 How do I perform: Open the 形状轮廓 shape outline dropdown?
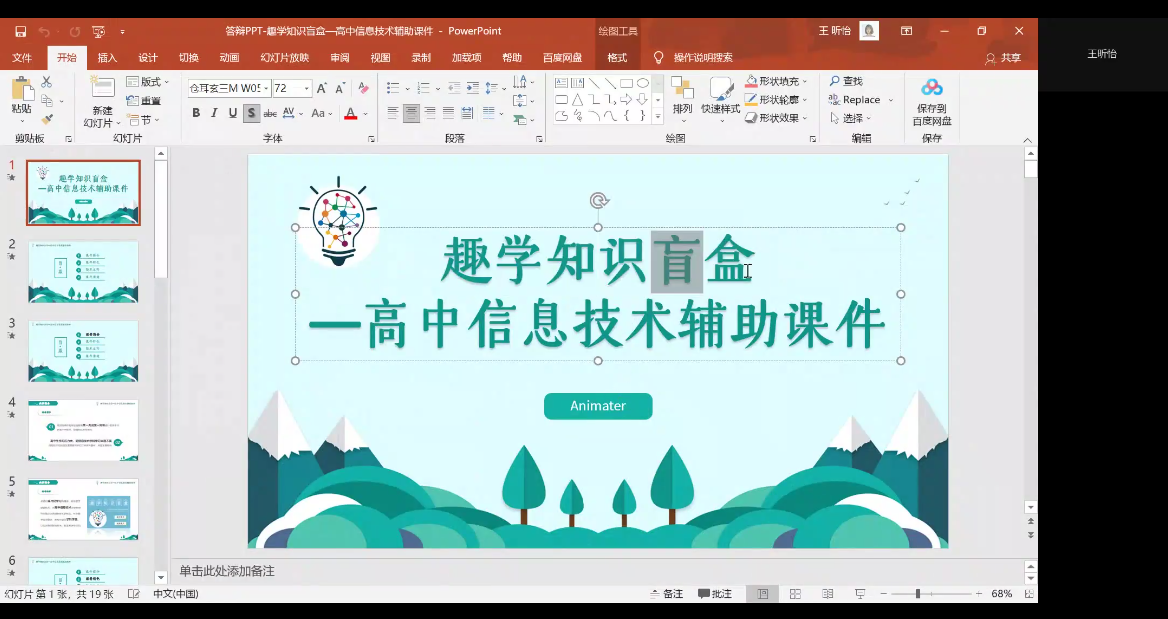tap(776, 99)
